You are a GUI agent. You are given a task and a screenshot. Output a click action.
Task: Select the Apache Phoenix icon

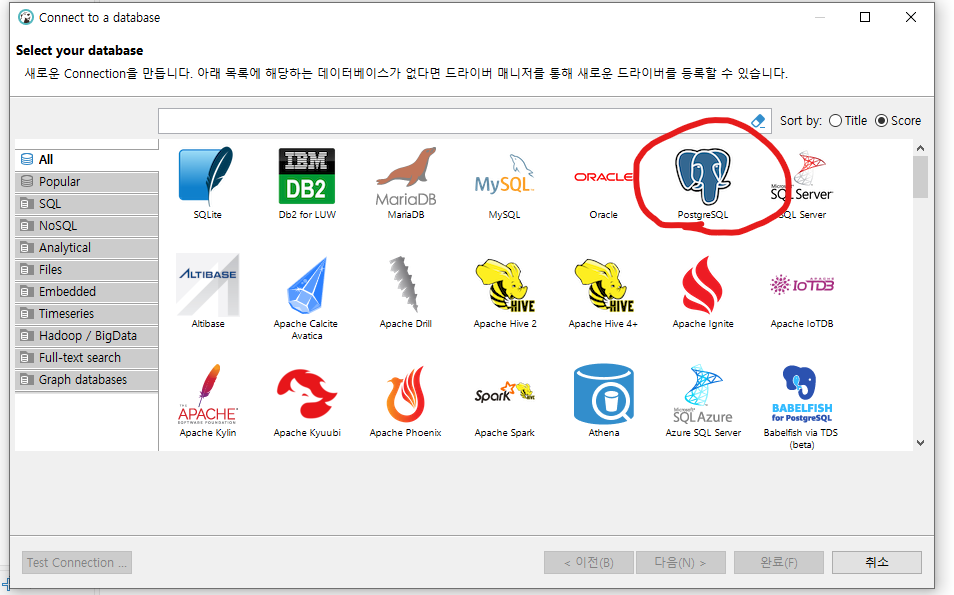[405, 395]
